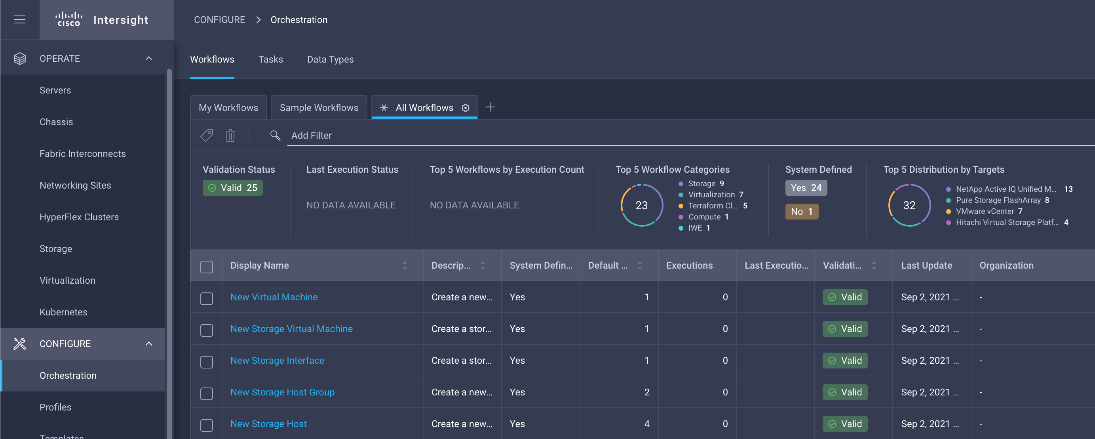Viewport: 1095px width, 439px height.
Task: Go to Networking Sites in sidebar
Action: coord(75,186)
